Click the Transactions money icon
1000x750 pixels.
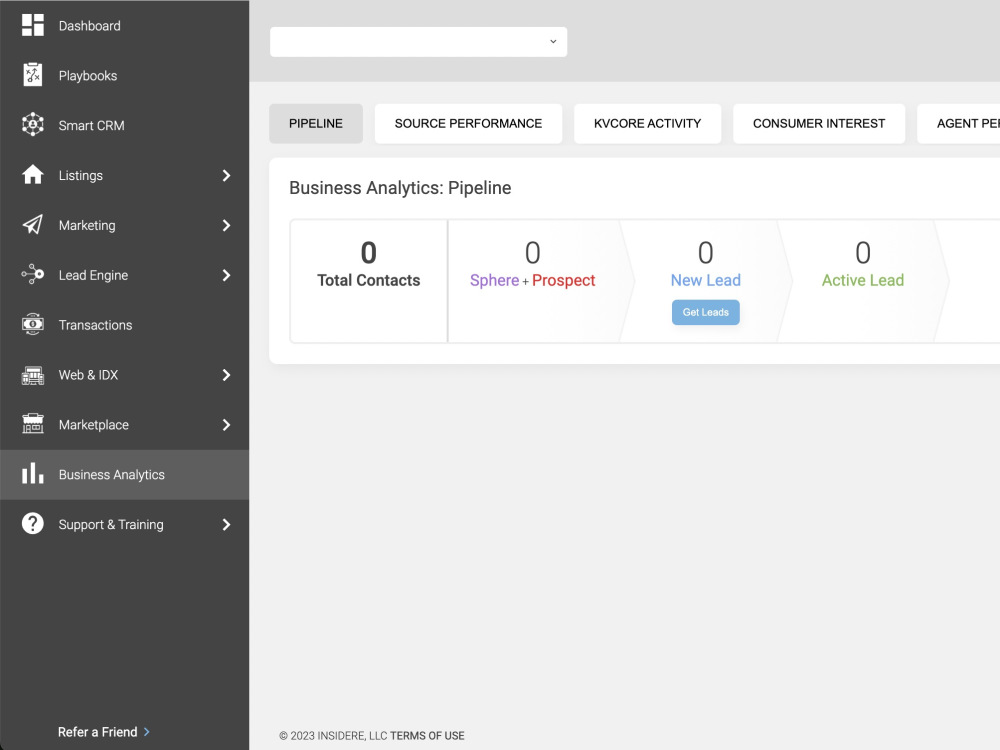33,324
